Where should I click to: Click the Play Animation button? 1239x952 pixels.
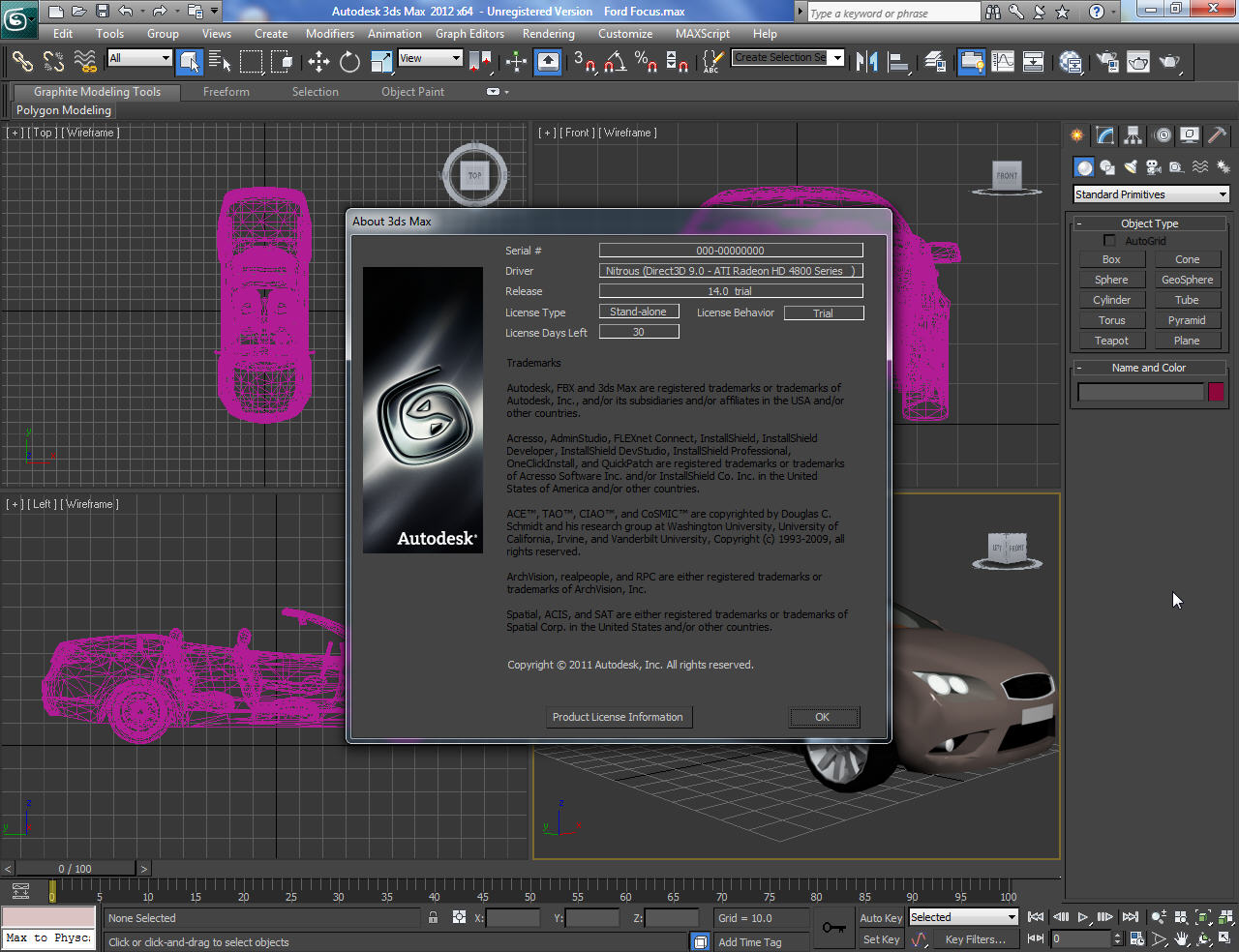click(x=1083, y=917)
